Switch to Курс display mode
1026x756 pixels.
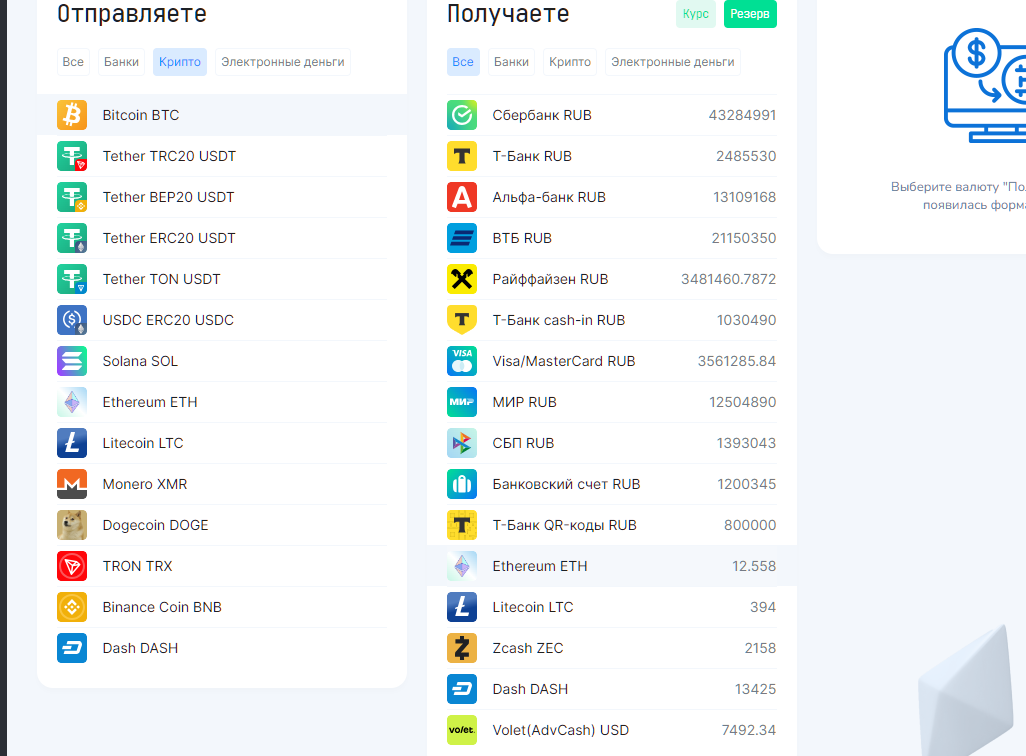point(696,14)
